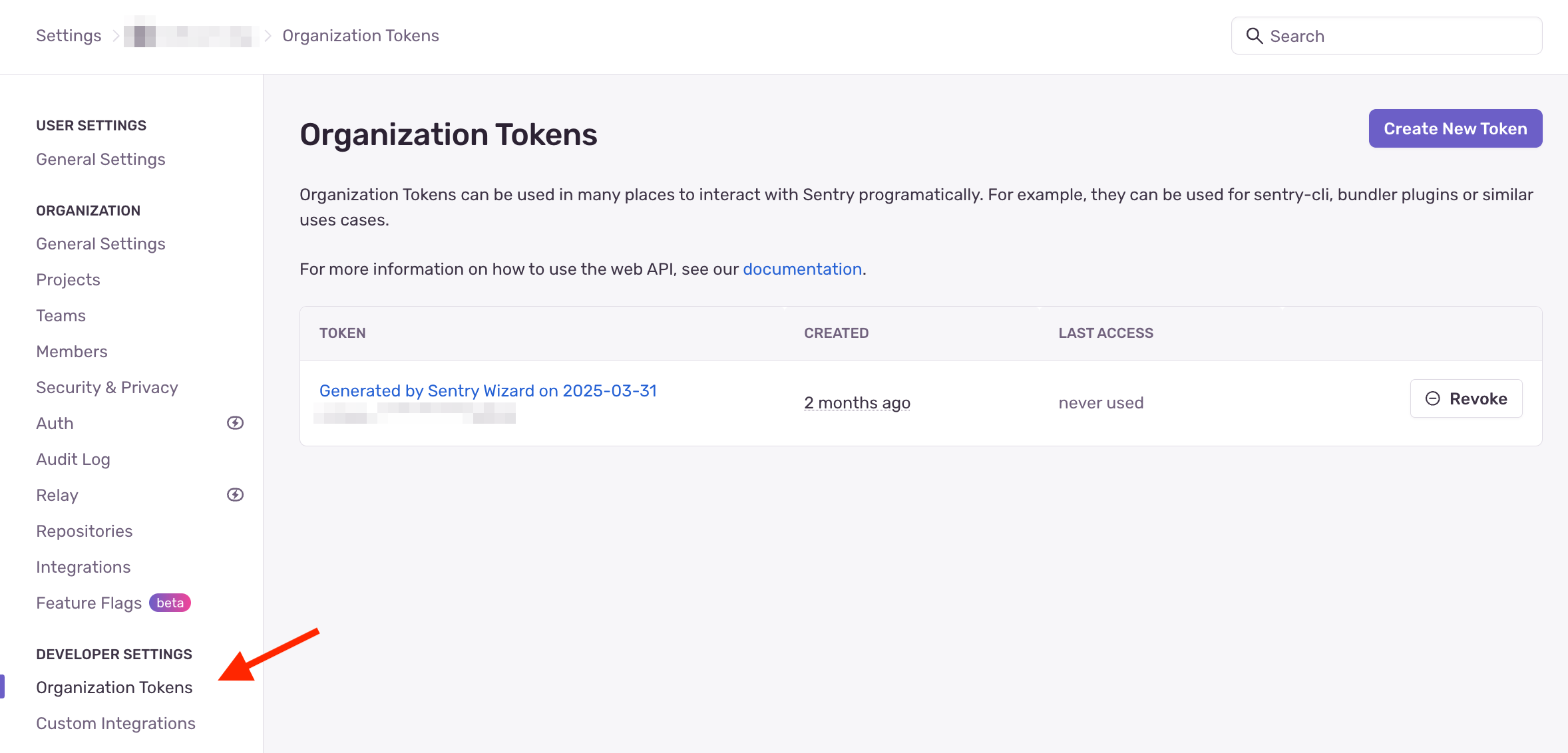Click the beta badge next to Feature Flags
The image size is (1568, 753).
click(x=170, y=603)
